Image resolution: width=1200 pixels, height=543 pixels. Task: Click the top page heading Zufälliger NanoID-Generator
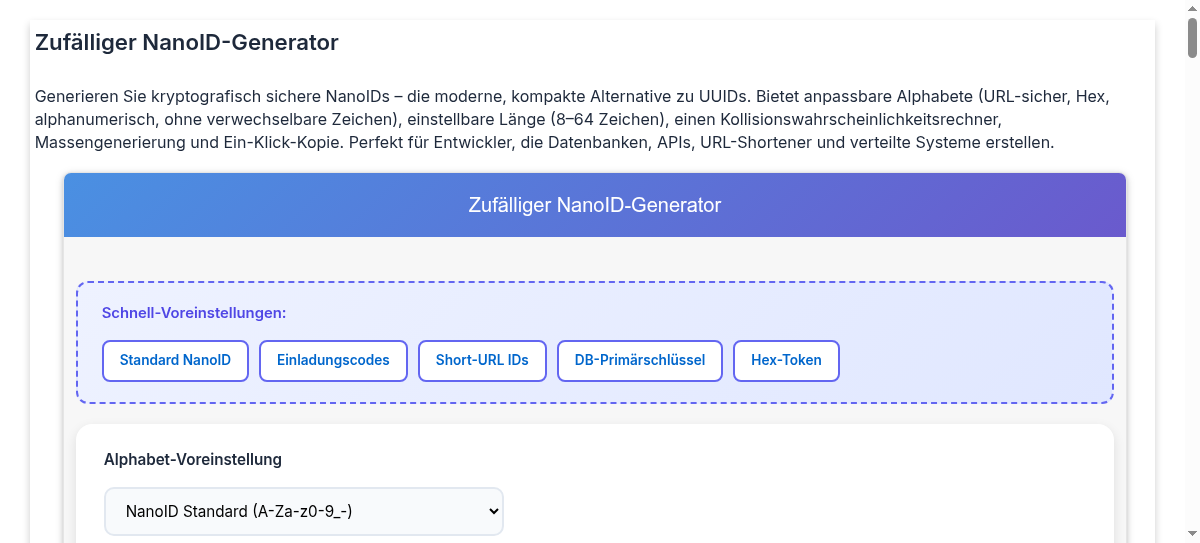[x=187, y=43]
